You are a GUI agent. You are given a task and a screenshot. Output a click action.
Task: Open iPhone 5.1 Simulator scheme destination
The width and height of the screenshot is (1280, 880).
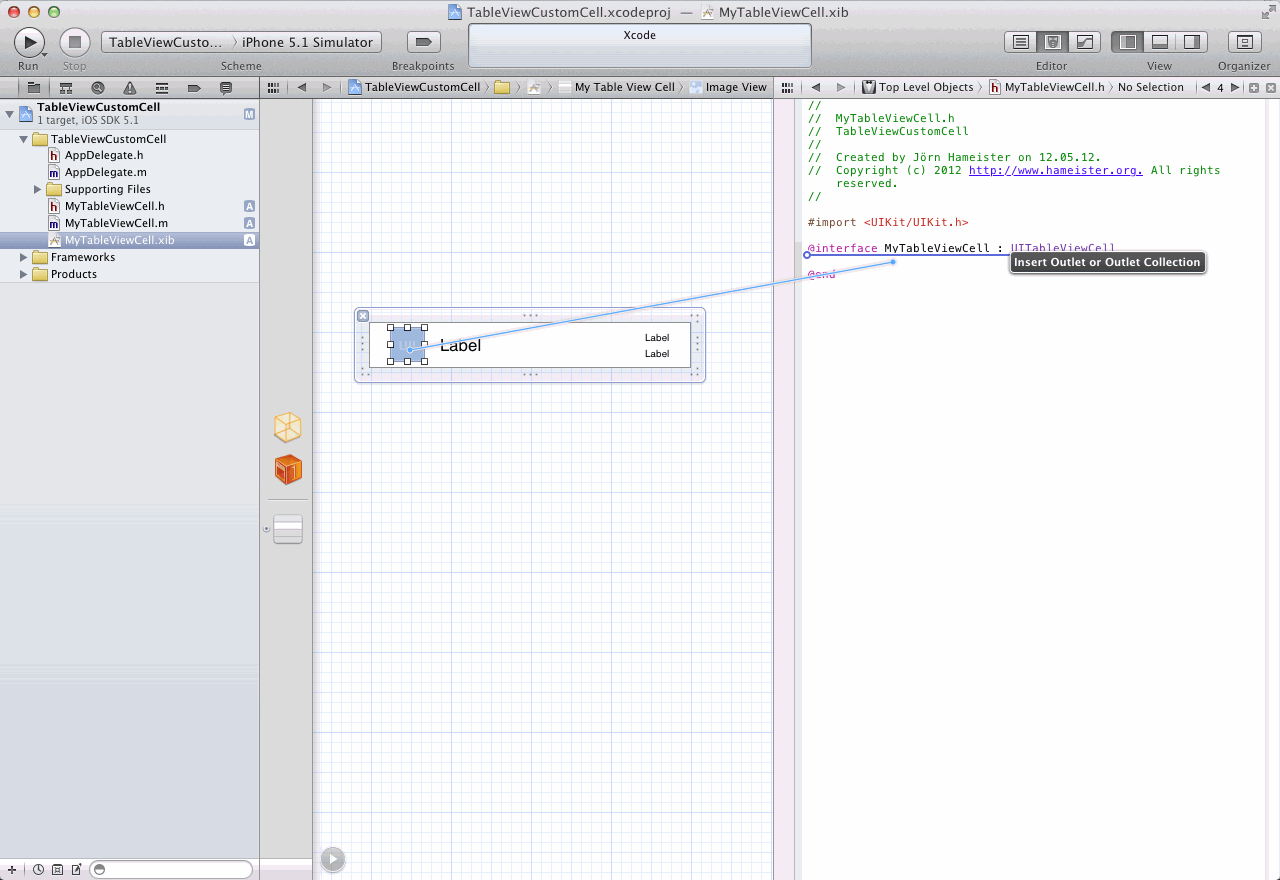click(x=308, y=42)
